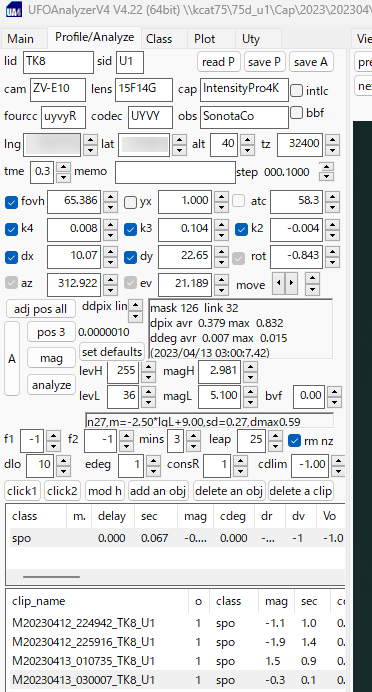Click the lid input field
Image resolution: width=372 pixels, height=692 pixels.
tap(59, 62)
